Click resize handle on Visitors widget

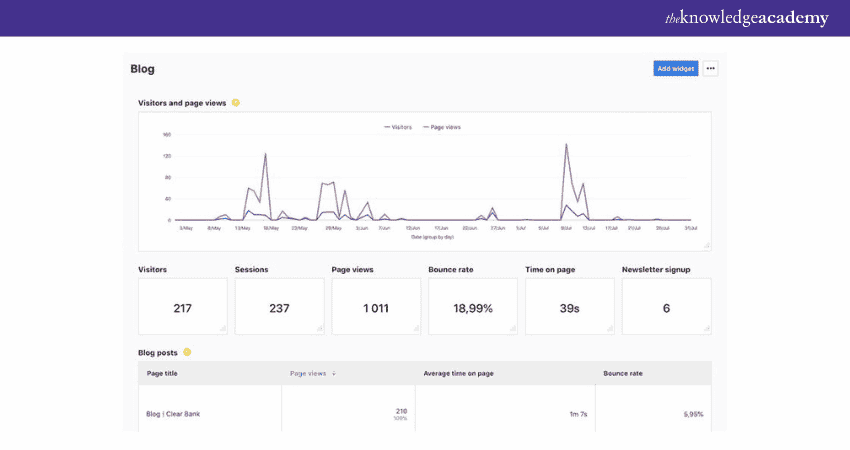[223, 329]
